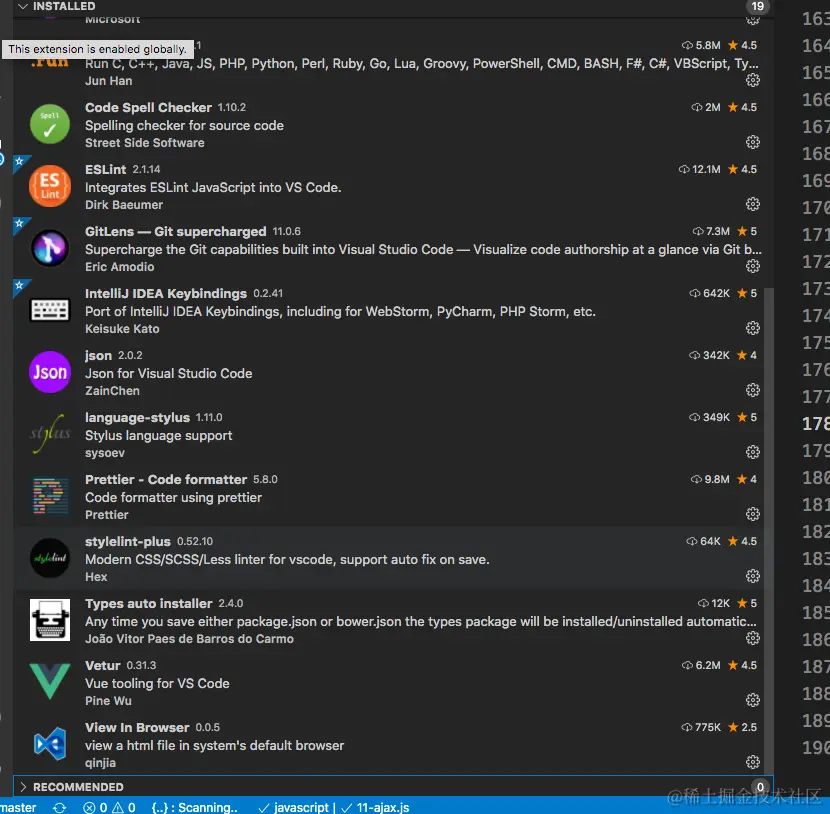Open manage gear for language-stylus
Image resolution: width=830 pixels, height=814 pixels.
(753, 452)
